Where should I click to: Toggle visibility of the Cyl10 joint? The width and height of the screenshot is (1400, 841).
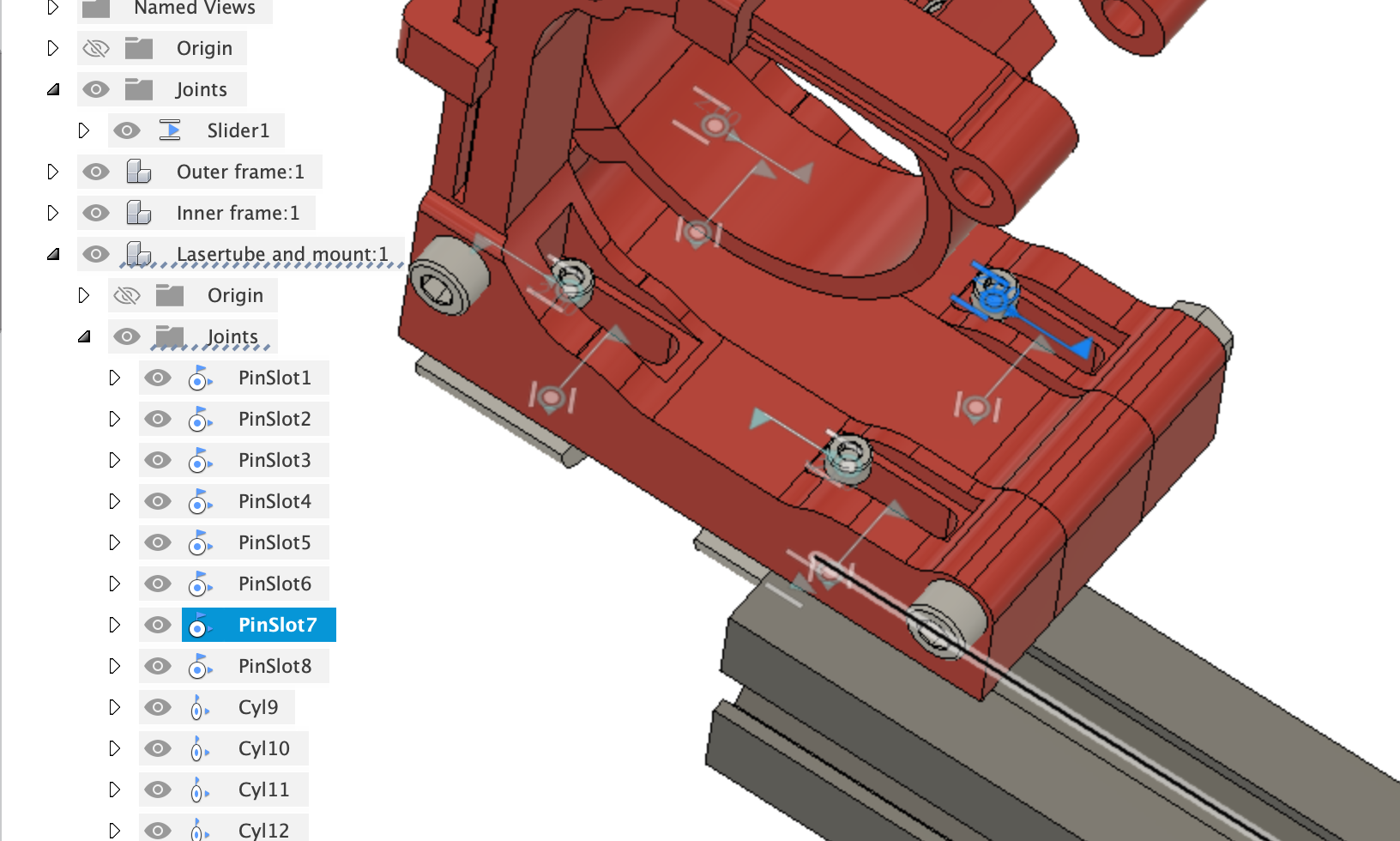click(x=158, y=747)
